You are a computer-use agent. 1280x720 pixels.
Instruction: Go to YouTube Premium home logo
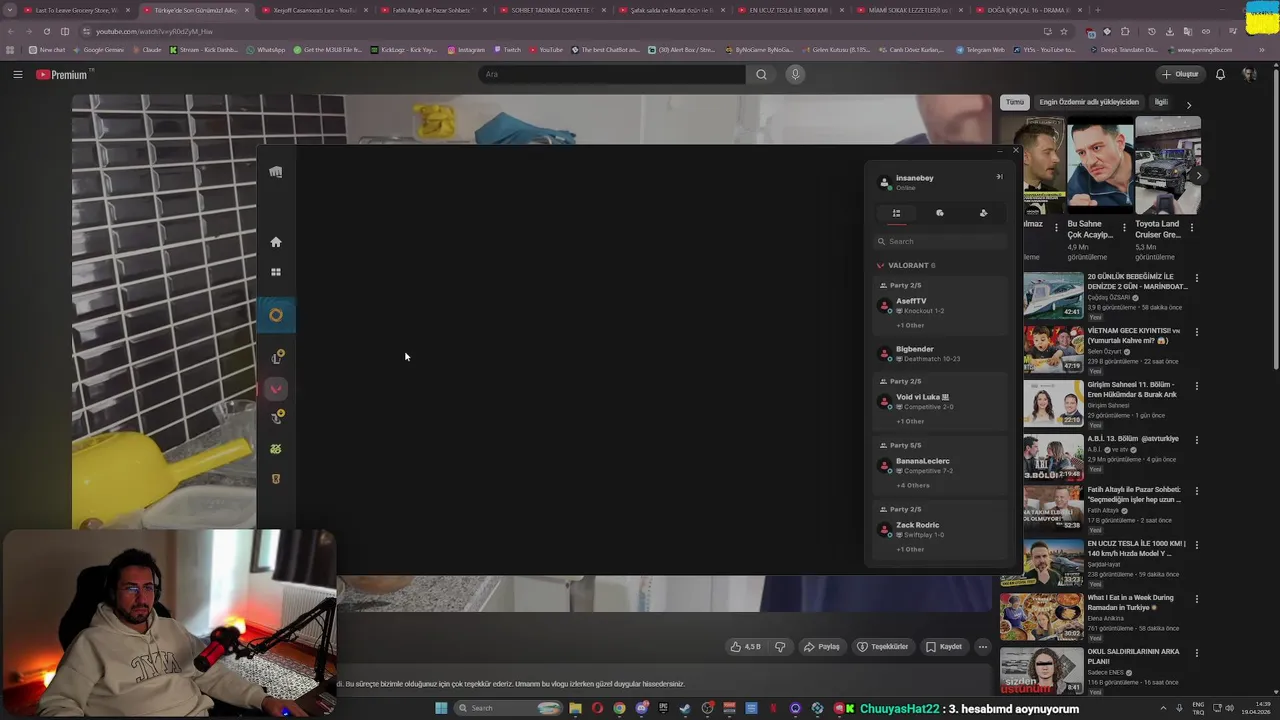[x=62, y=74]
